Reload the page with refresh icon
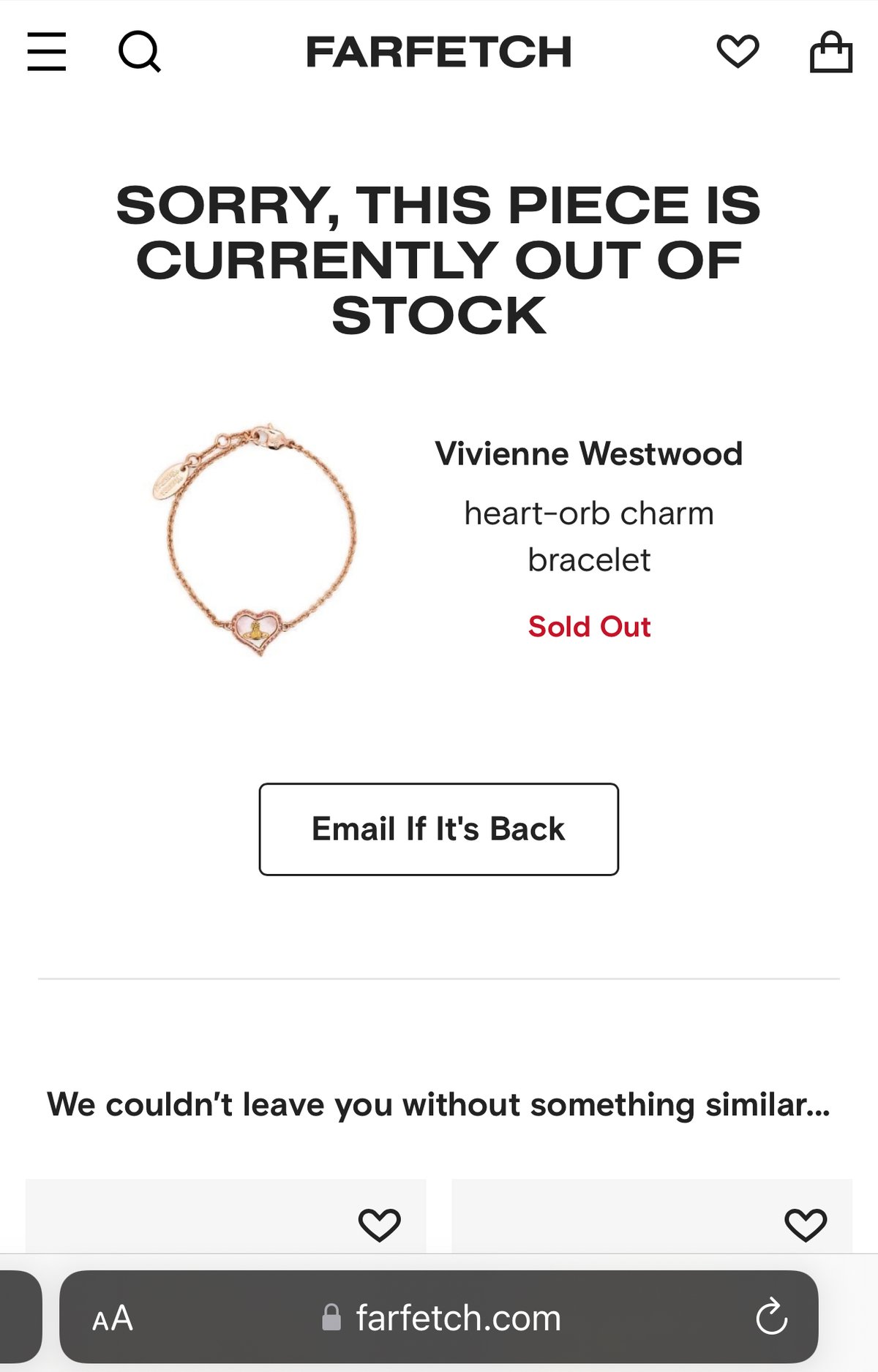 771,1317
